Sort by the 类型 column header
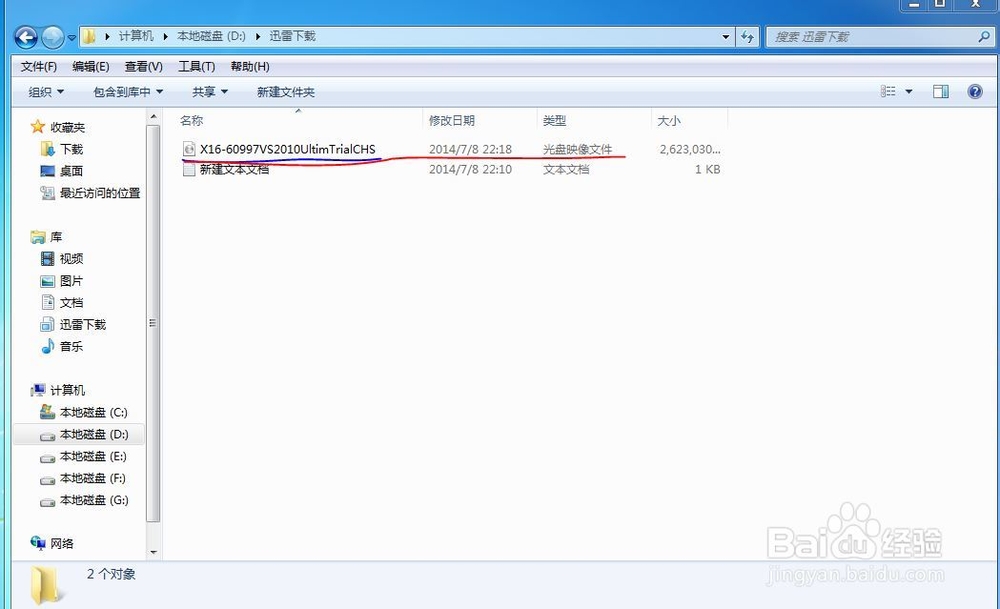The image size is (1000, 609). 554,121
